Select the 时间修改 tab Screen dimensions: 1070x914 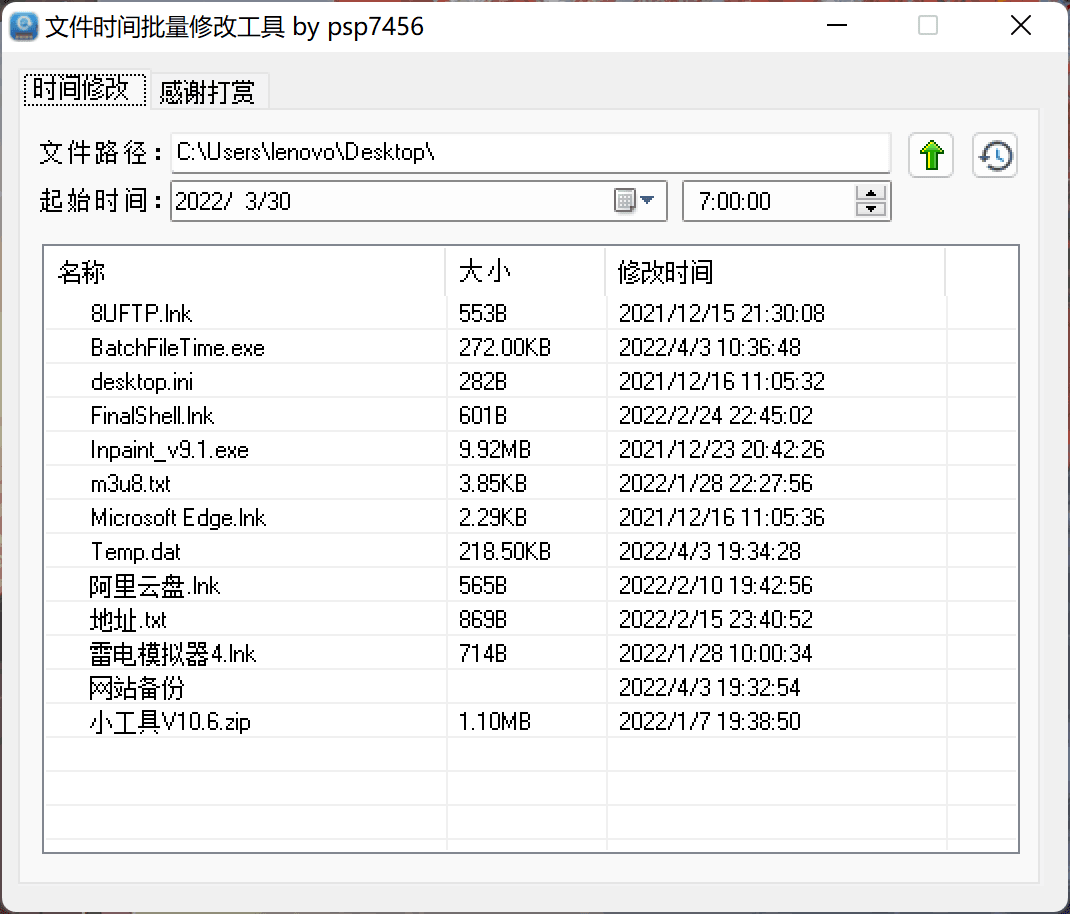(x=82, y=90)
